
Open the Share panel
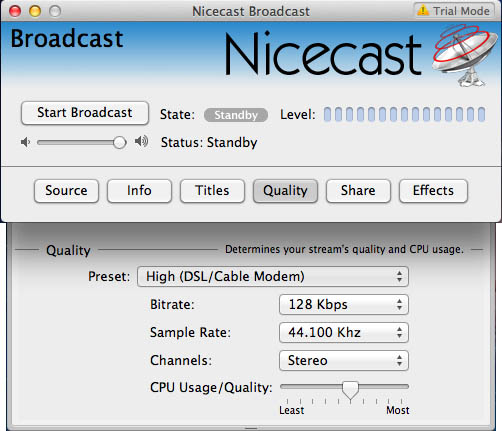click(358, 191)
